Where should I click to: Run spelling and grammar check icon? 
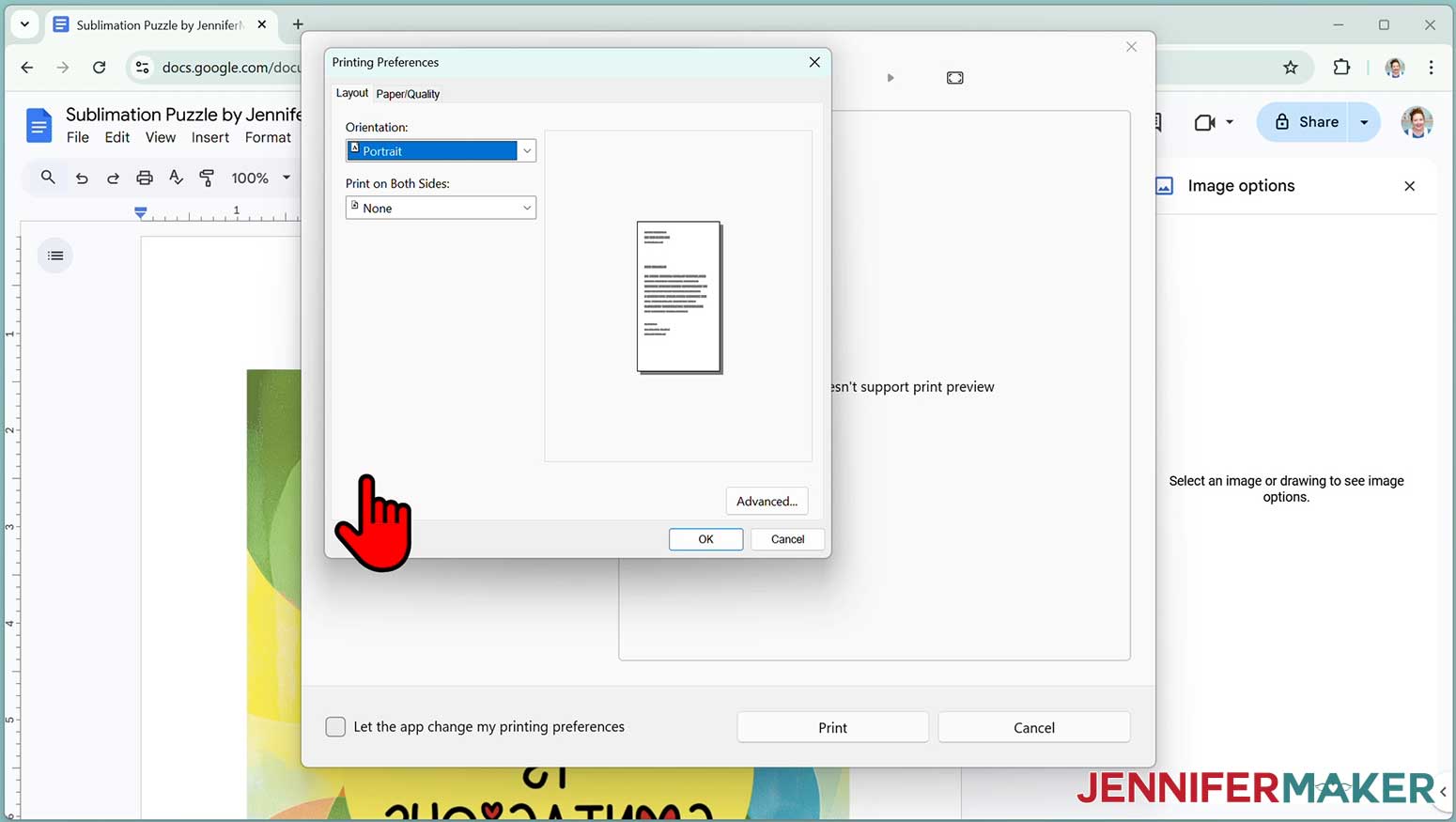pyautogui.click(x=176, y=177)
